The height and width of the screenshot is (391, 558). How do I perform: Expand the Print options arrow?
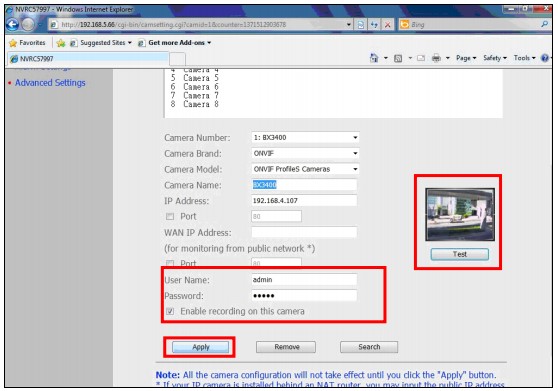(448, 58)
